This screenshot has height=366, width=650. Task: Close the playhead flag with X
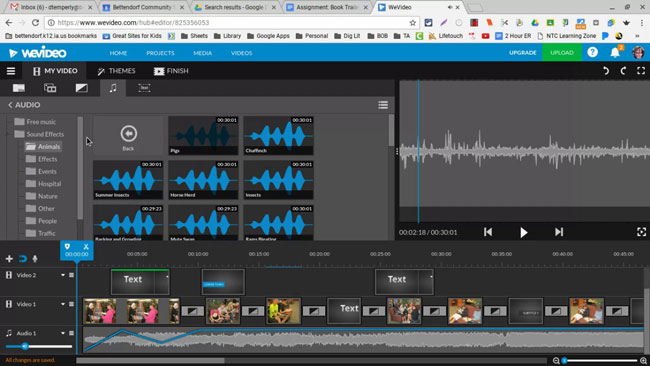click(x=86, y=246)
